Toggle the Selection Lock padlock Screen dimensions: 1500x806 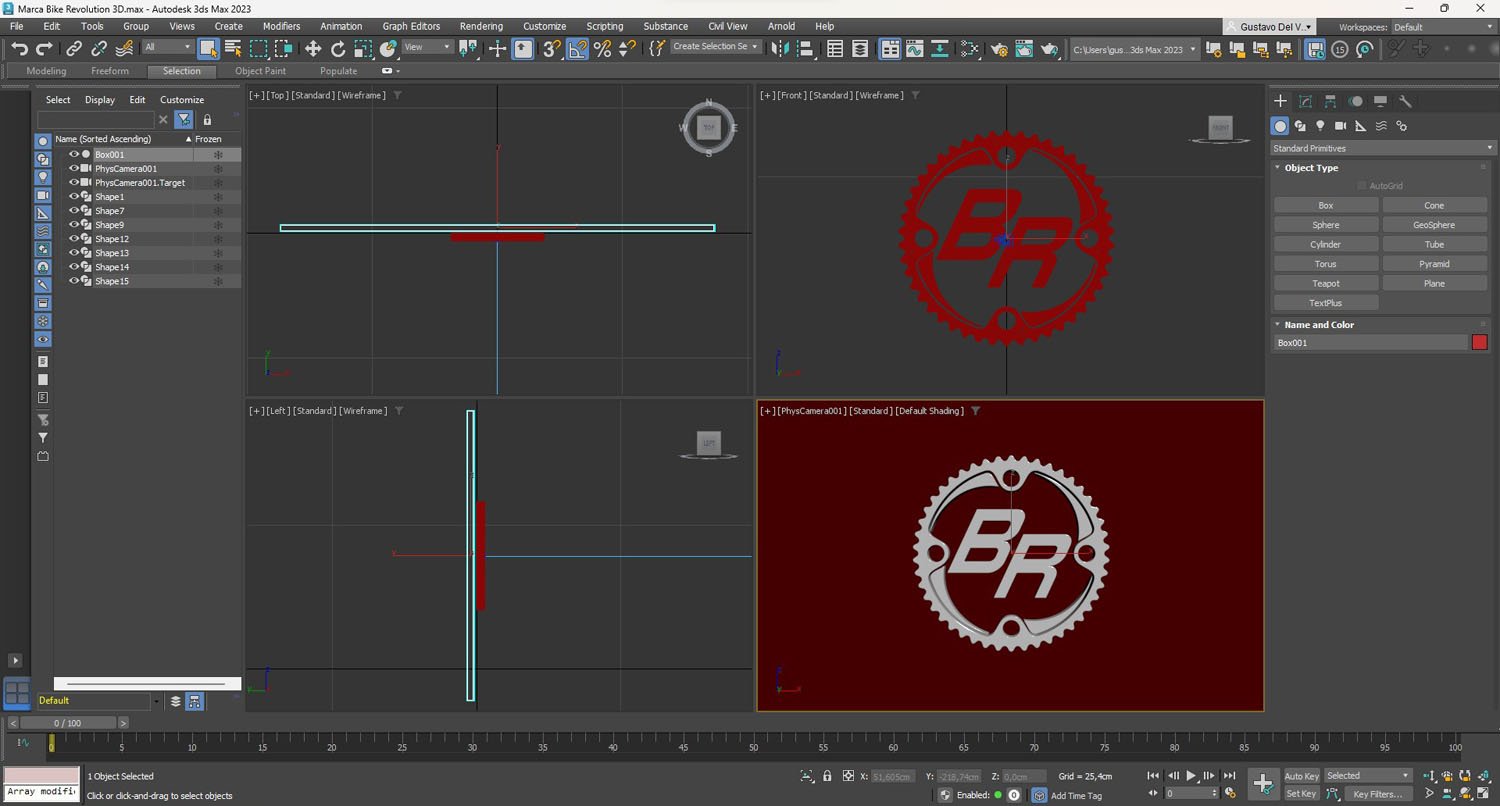click(827, 776)
